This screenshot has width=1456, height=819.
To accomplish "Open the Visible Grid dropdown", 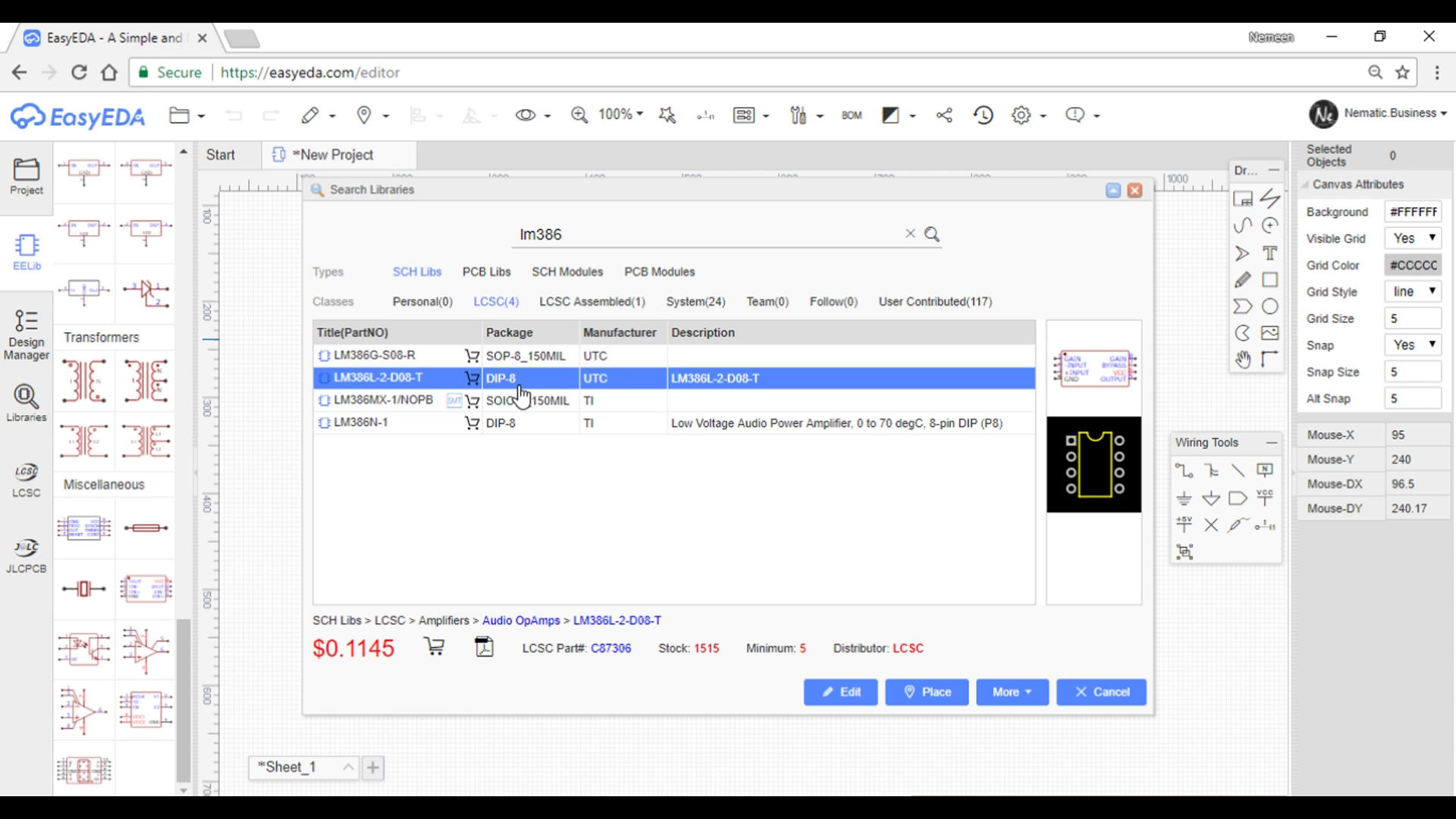I will point(1413,238).
